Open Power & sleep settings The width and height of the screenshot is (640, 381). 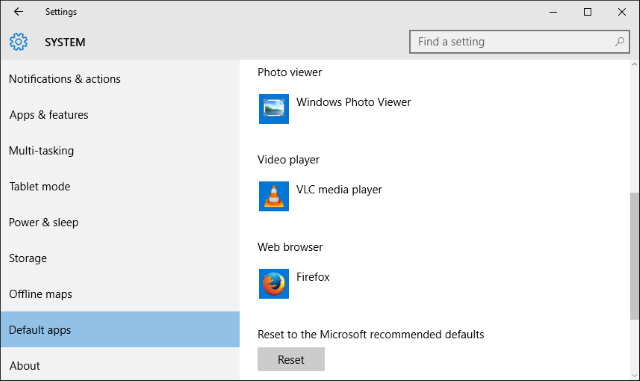pos(120,223)
